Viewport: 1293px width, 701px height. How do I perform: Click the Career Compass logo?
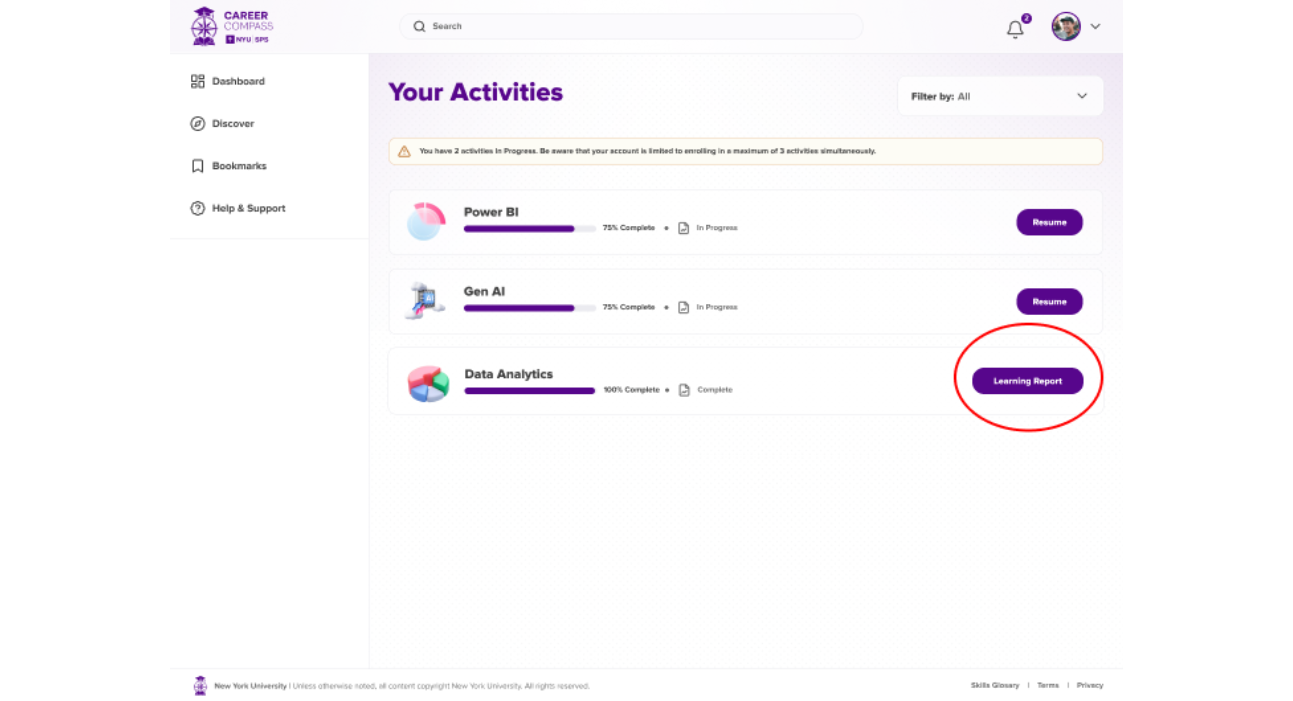click(x=231, y=26)
